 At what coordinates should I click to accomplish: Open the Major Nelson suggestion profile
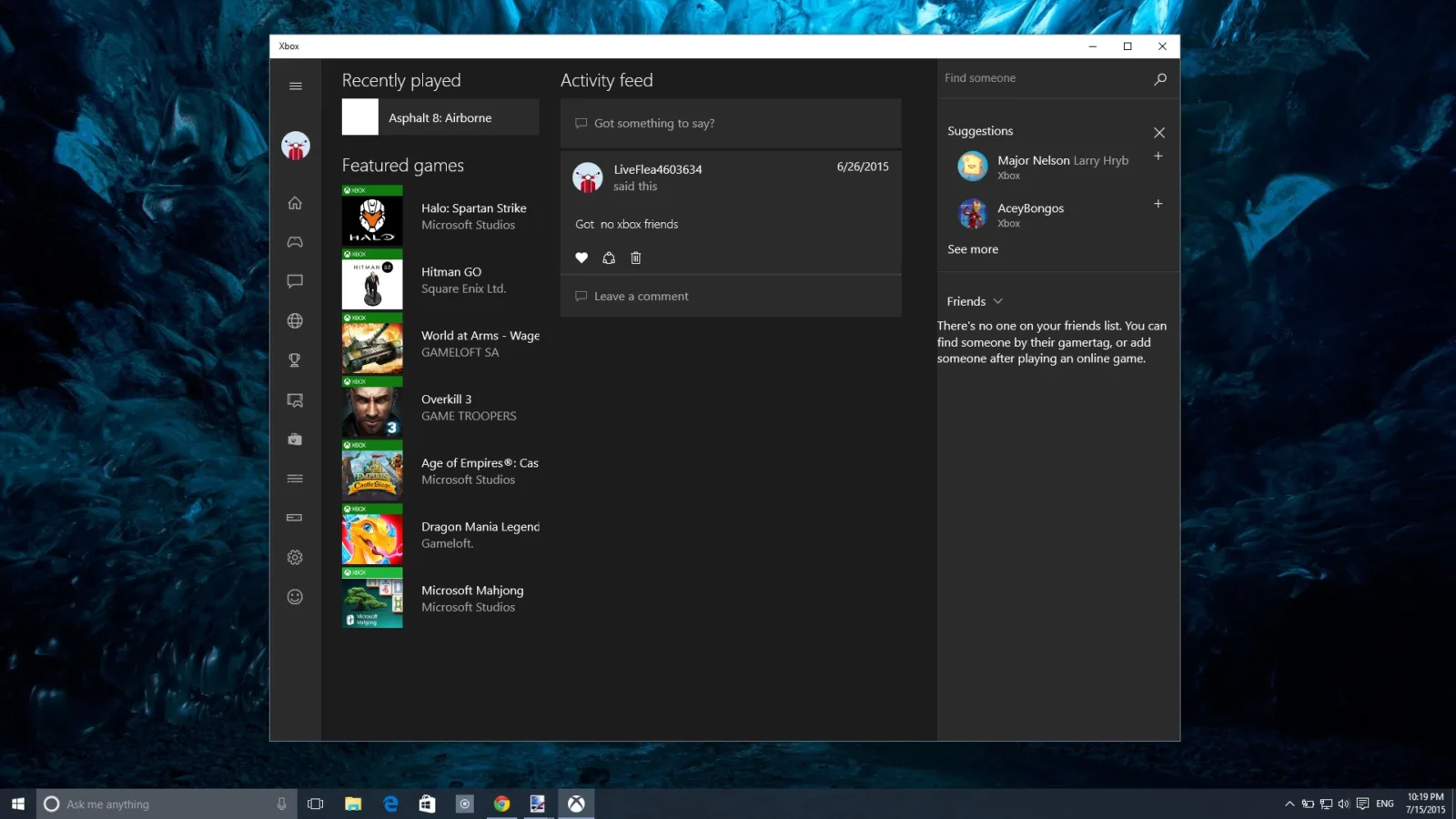pos(1043,167)
